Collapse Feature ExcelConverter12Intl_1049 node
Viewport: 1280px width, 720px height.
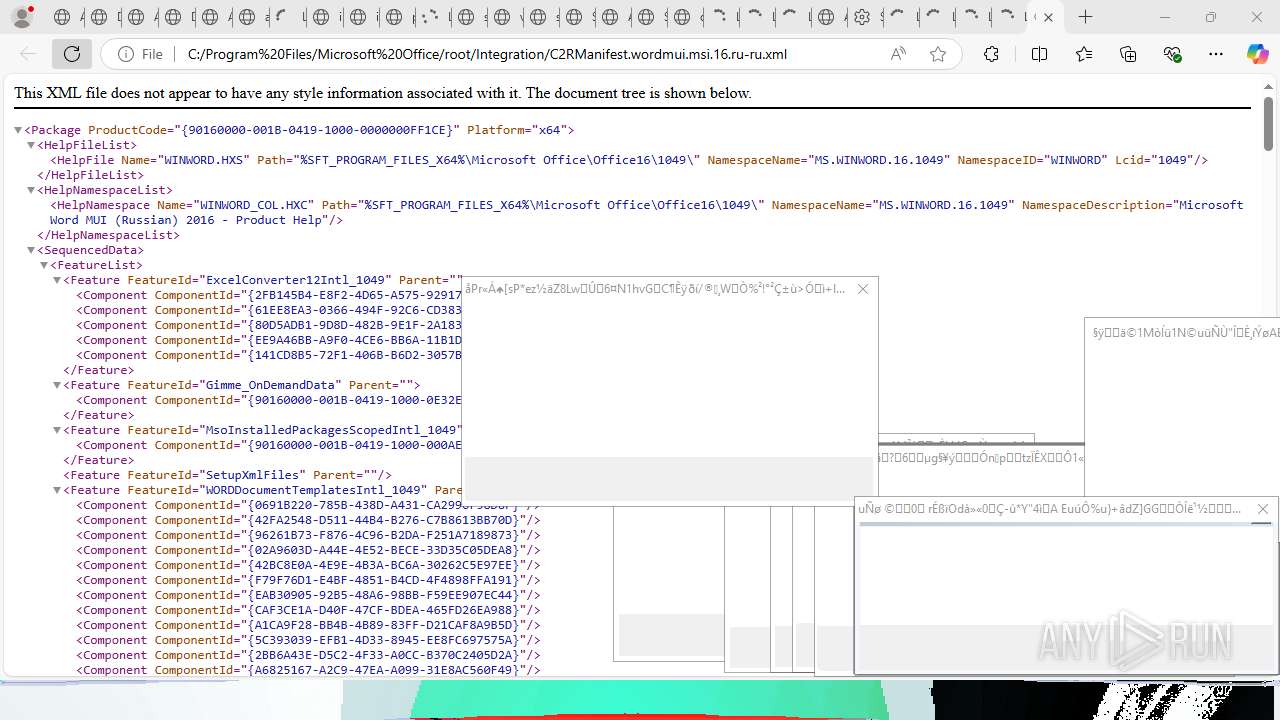click(57, 280)
